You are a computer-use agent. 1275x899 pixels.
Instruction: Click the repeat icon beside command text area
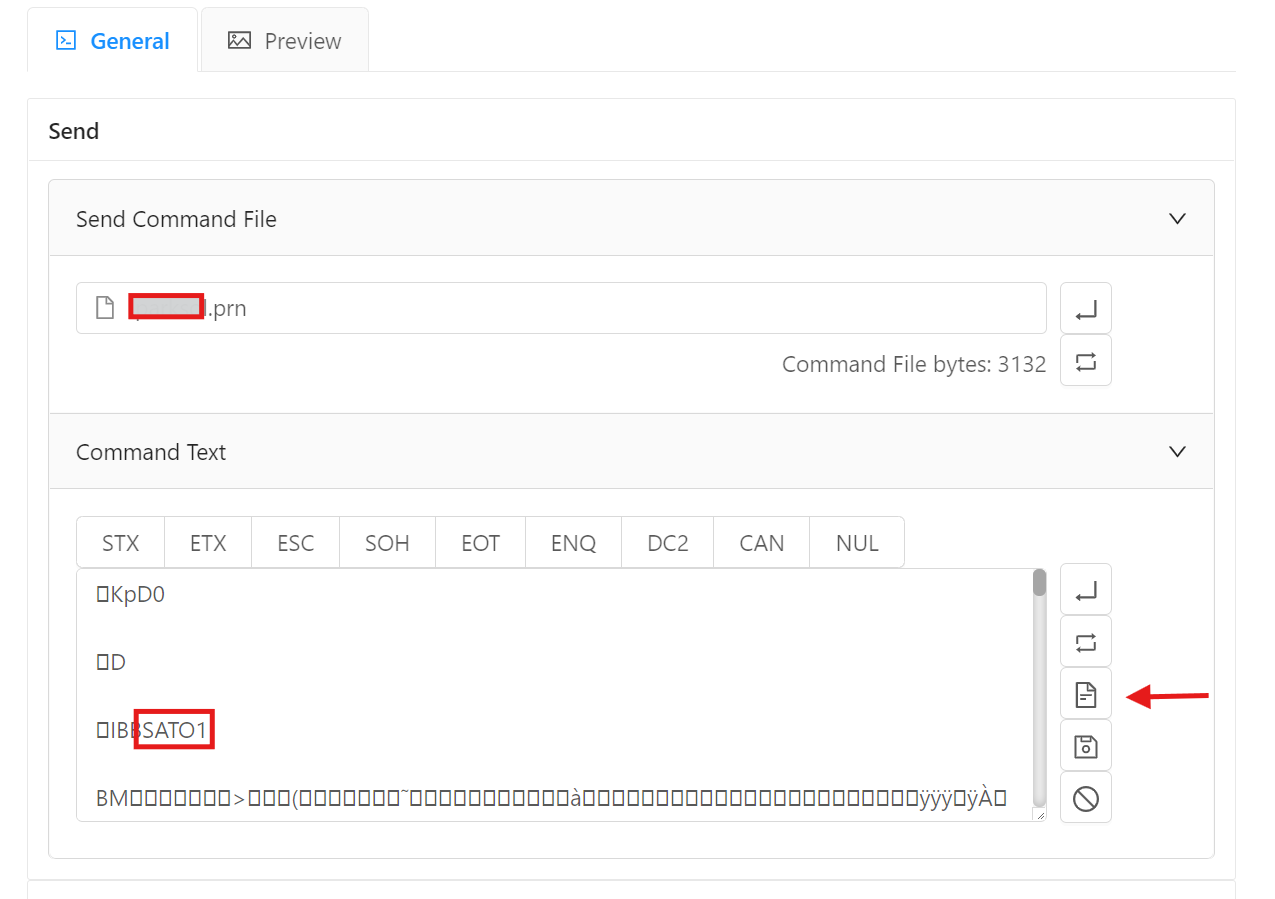pyautogui.click(x=1085, y=642)
